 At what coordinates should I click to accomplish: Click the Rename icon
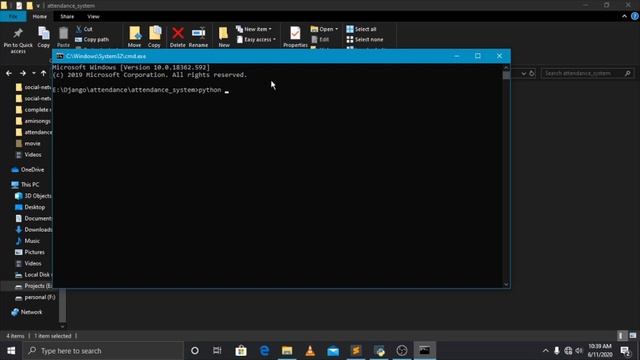(199, 33)
